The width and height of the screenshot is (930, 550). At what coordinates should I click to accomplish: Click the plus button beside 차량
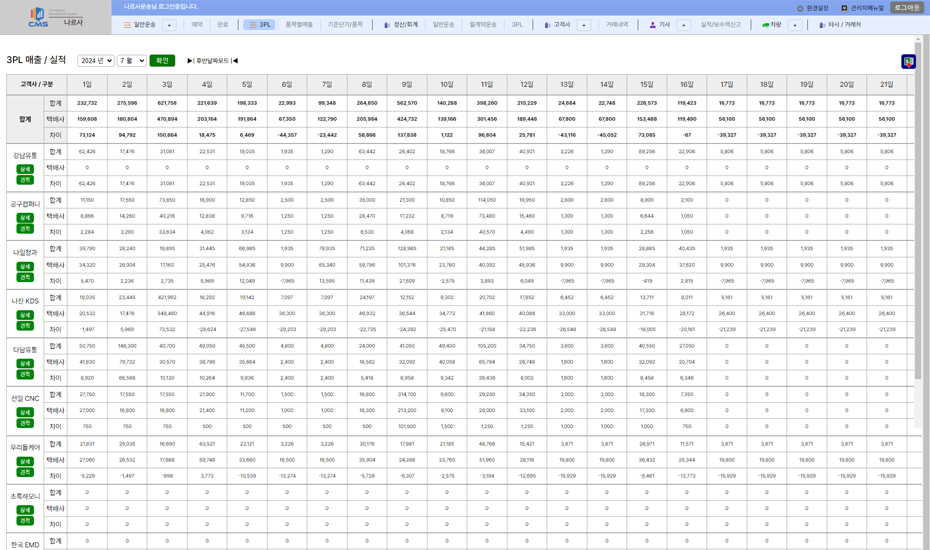click(x=795, y=25)
